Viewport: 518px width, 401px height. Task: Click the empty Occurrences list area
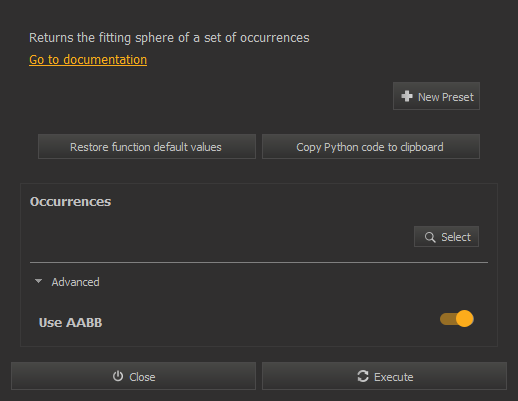[220, 237]
